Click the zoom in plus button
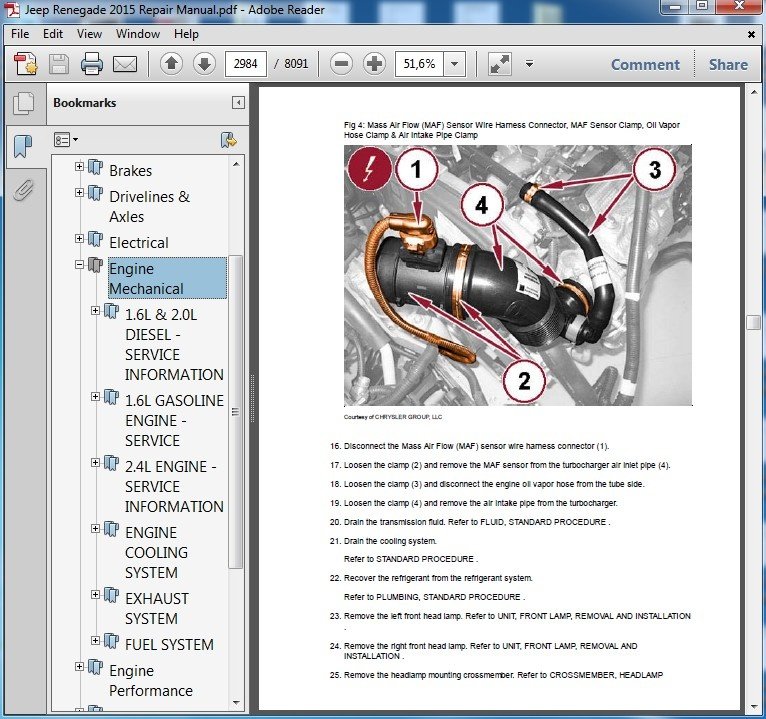Image resolution: width=766 pixels, height=719 pixels. (x=374, y=64)
